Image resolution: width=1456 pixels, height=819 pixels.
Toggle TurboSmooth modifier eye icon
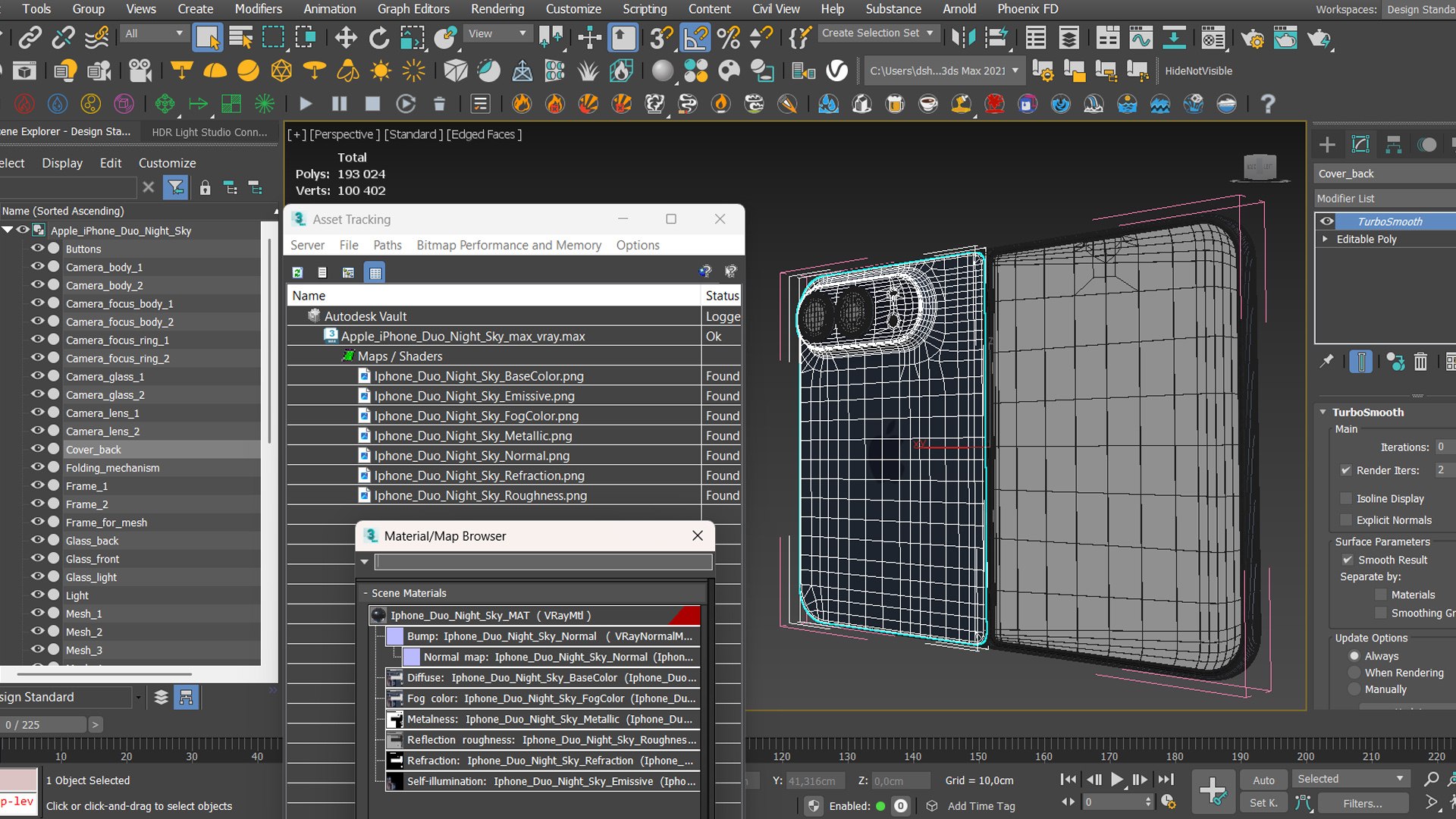(x=1326, y=221)
